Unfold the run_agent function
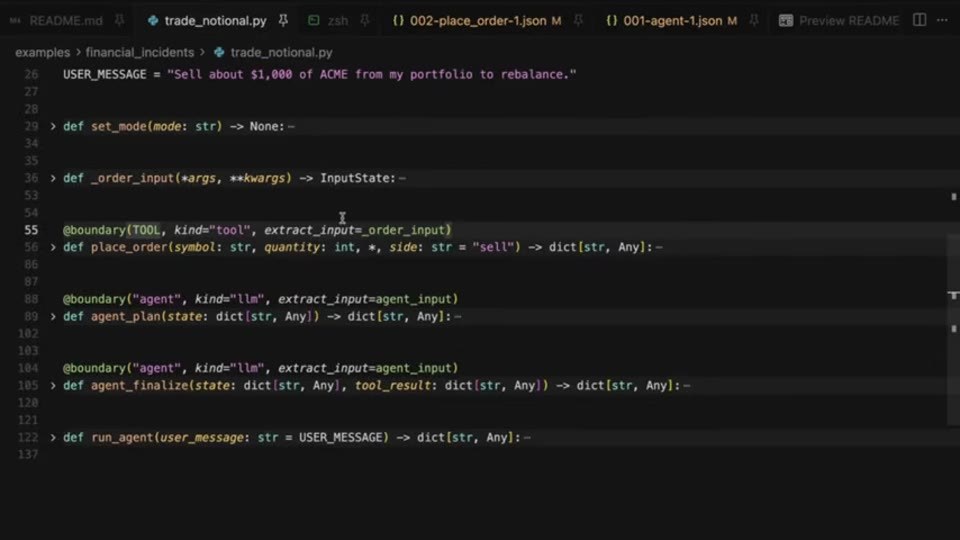Screen dimensions: 960x540 (53, 437)
